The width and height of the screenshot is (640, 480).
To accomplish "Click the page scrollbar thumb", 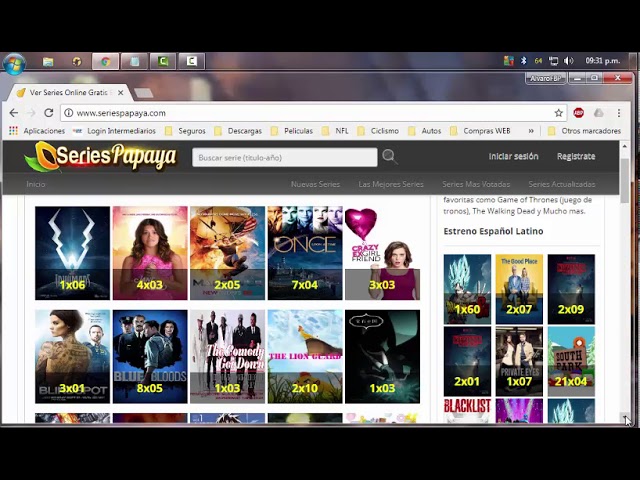I will pyautogui.click(x=625, y=180).
